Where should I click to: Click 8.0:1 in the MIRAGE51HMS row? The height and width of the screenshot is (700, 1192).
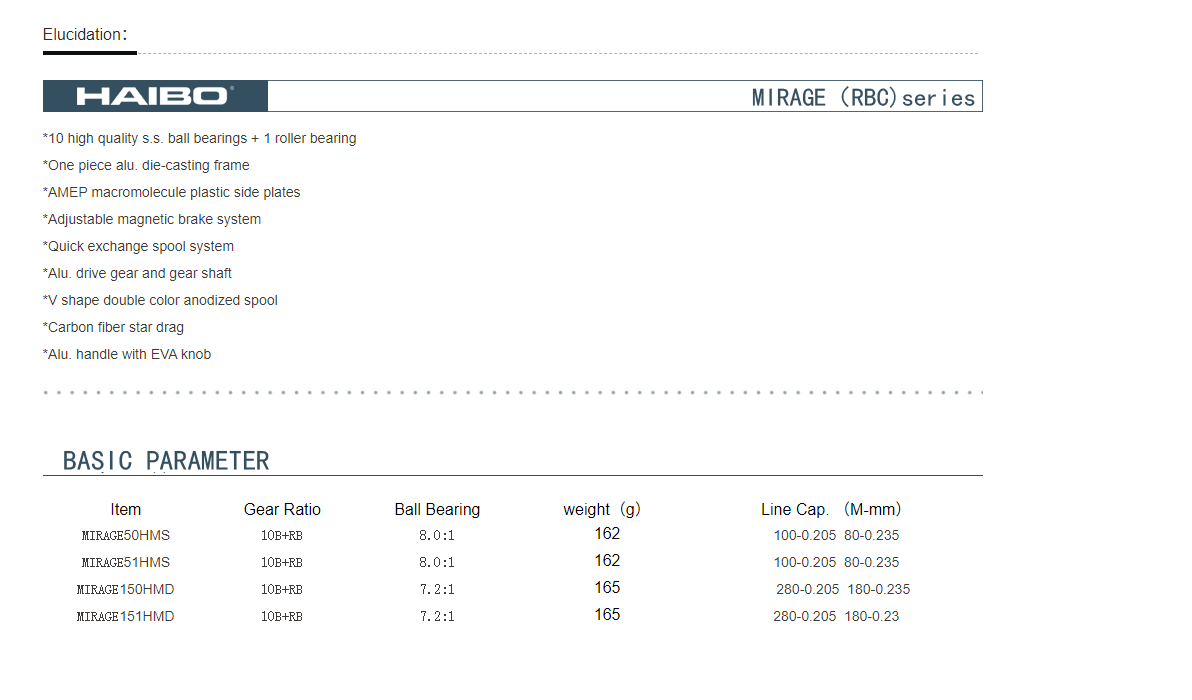[x=437, y=562]
